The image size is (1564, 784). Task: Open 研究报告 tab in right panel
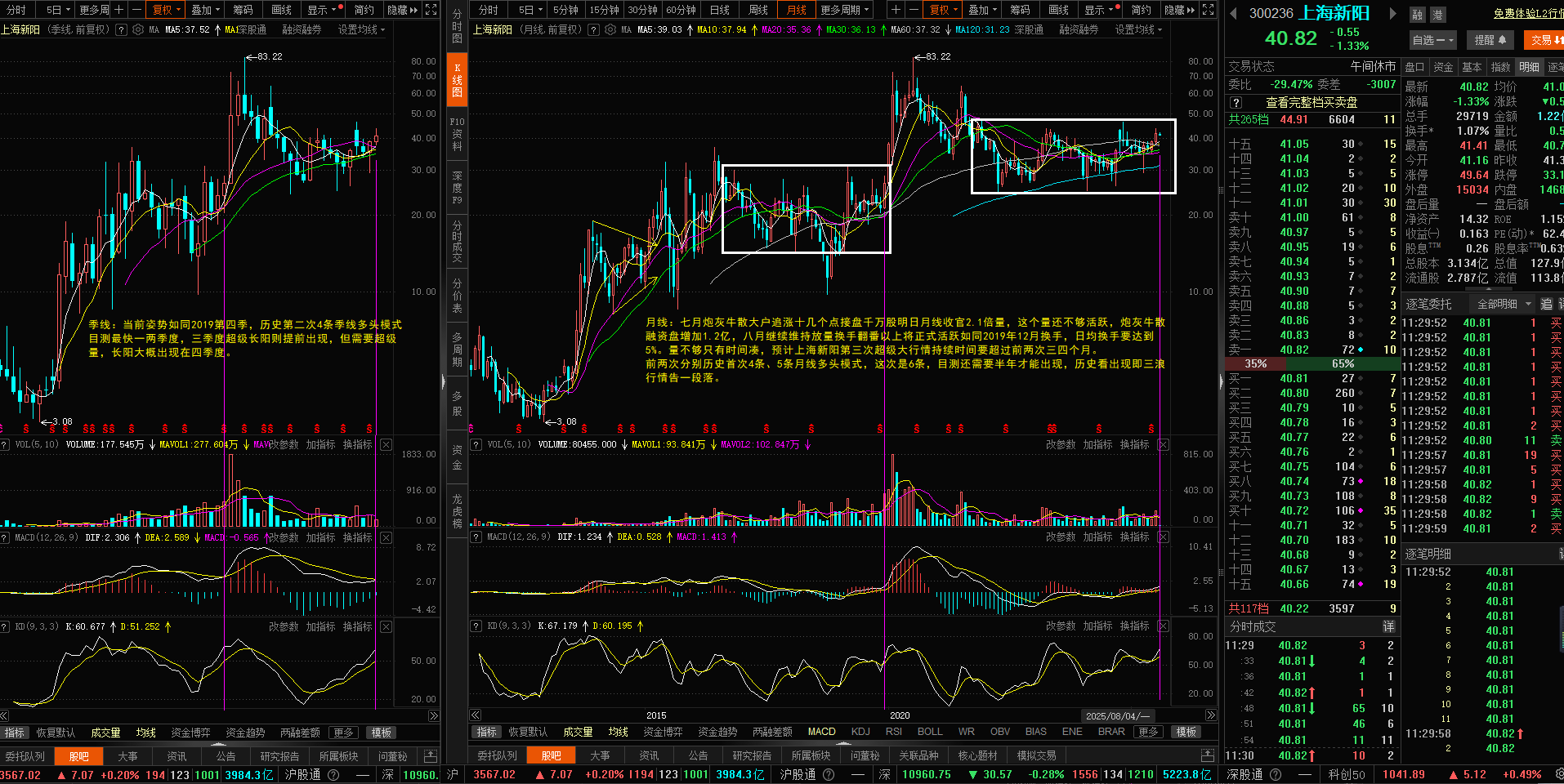(752, 756)
